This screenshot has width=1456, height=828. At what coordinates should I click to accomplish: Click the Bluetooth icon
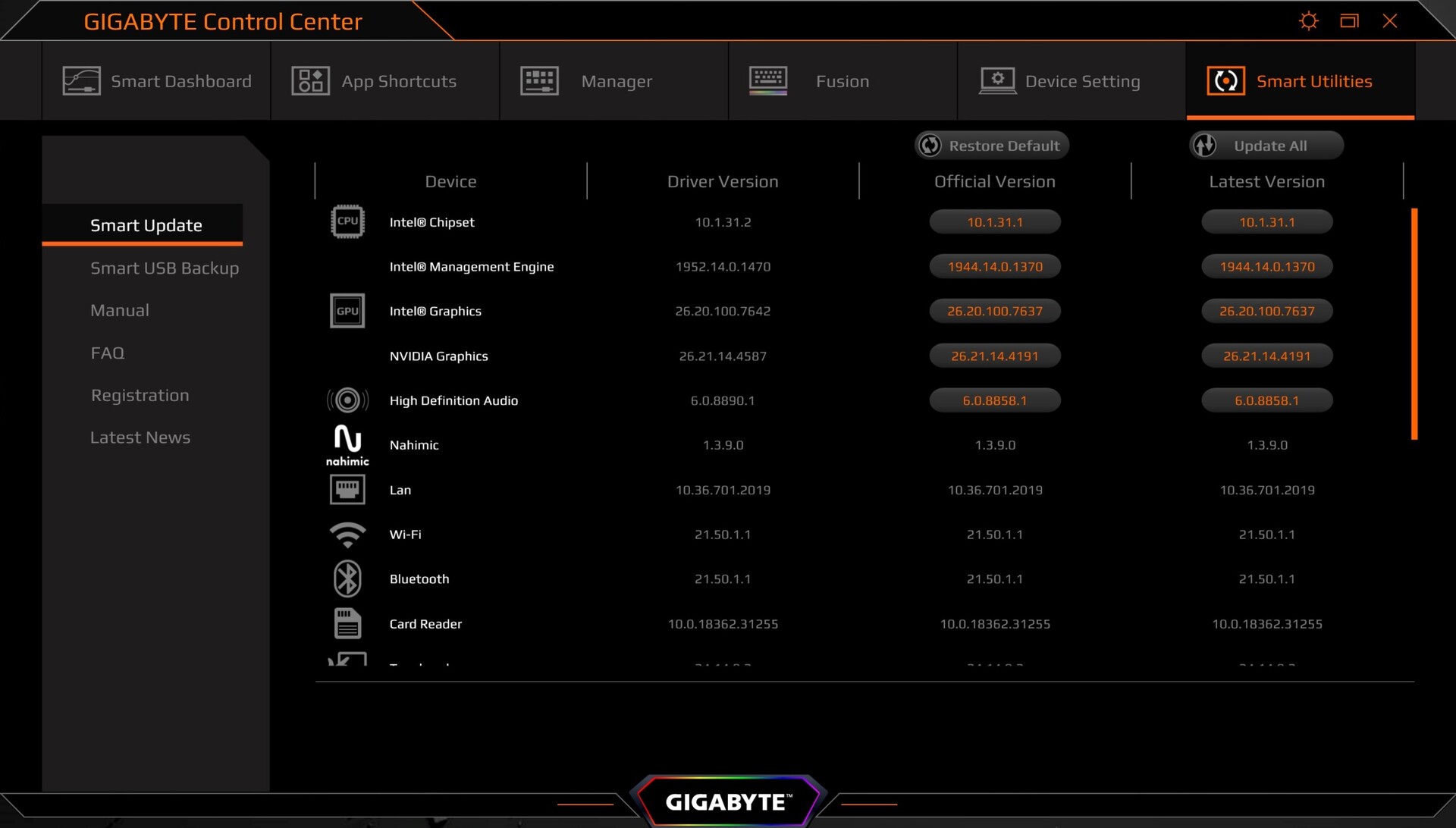coord(347,579)
